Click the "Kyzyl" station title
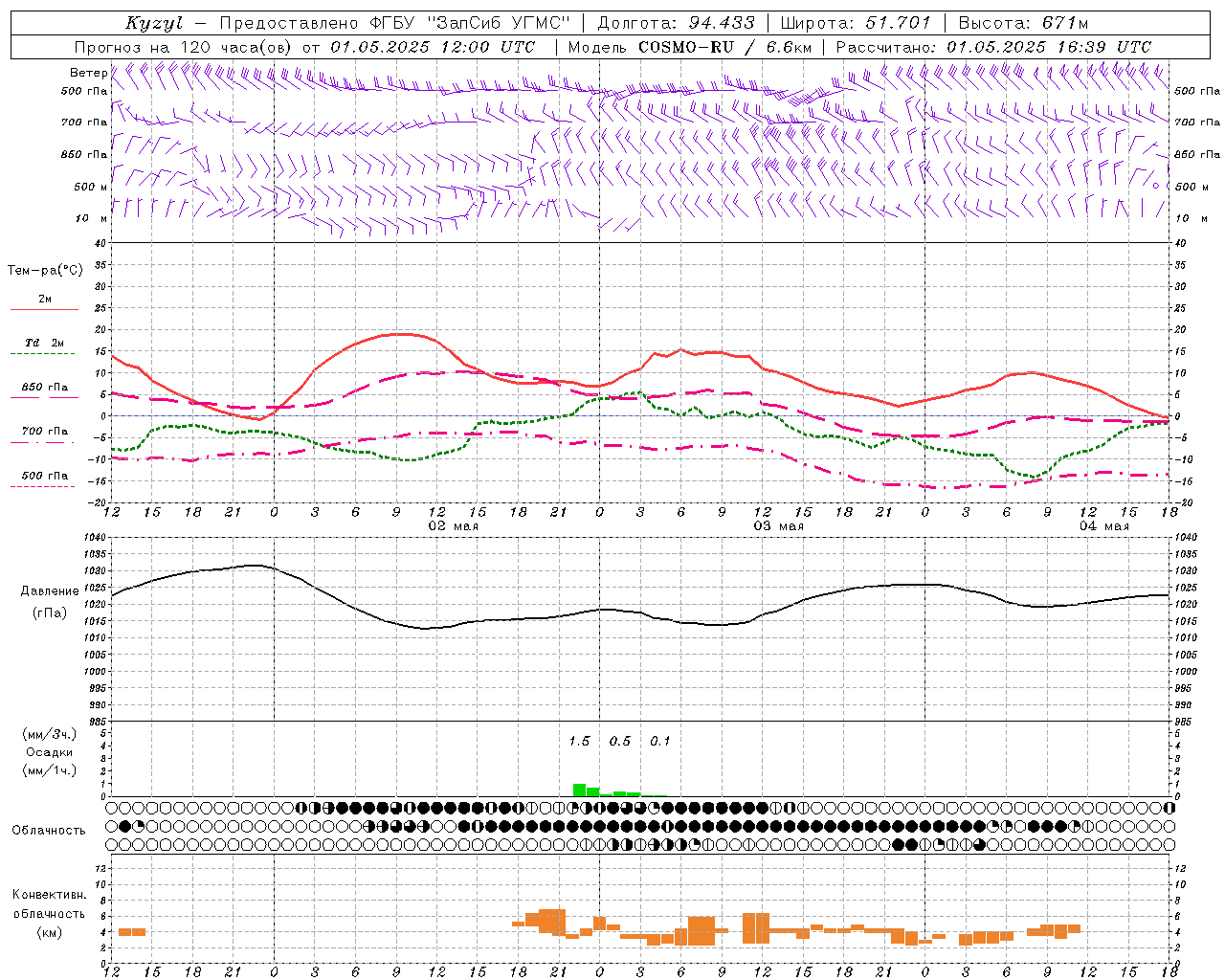The width and height of the screenshot is (1225, 980). coord(154,23)
